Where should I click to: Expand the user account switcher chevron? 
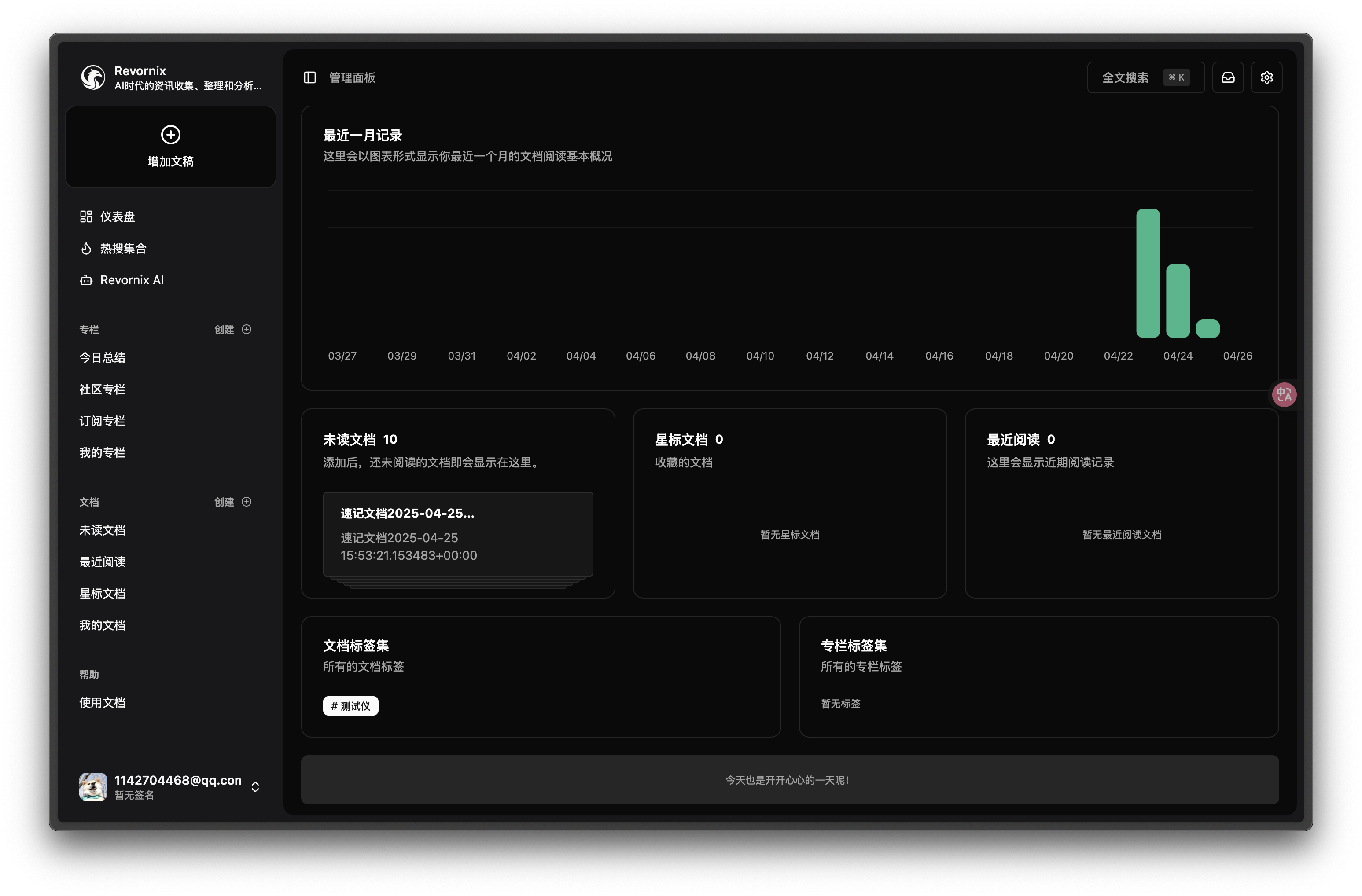click(255, 787)
